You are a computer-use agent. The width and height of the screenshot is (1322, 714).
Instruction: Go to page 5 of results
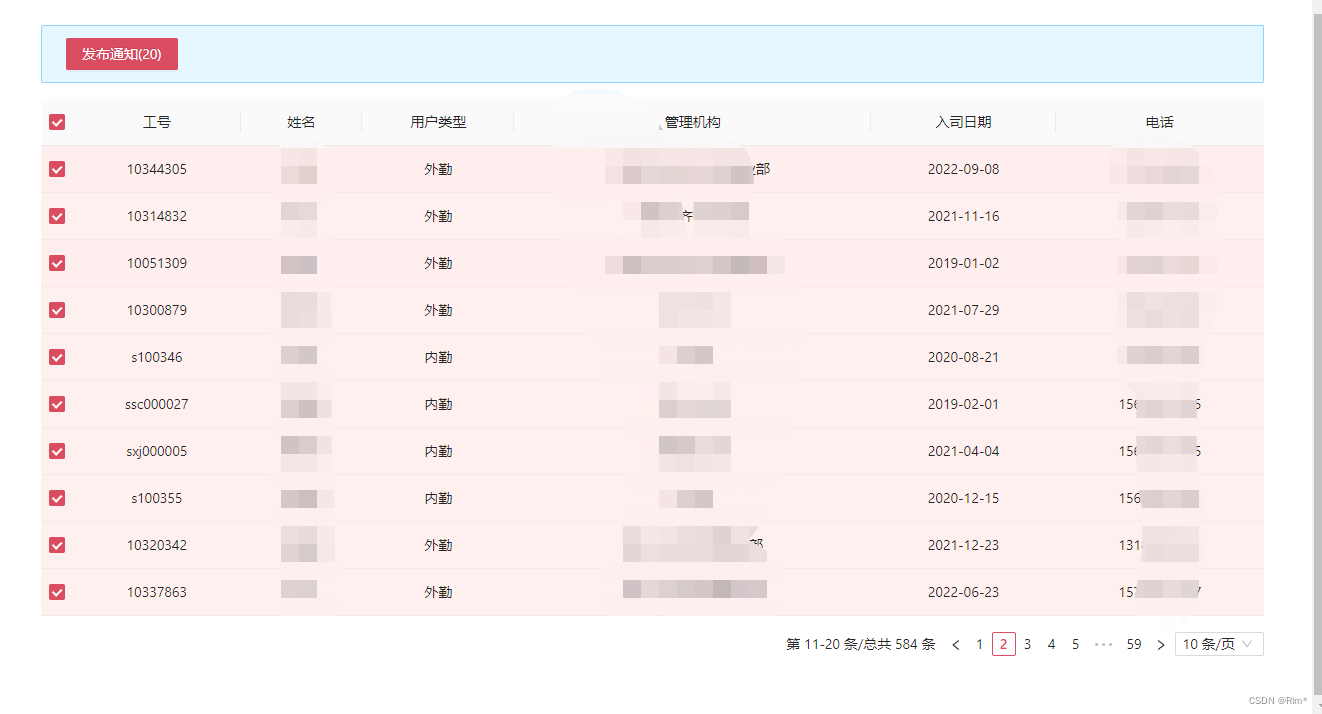pyautogui.click(x=1075, y=643)
